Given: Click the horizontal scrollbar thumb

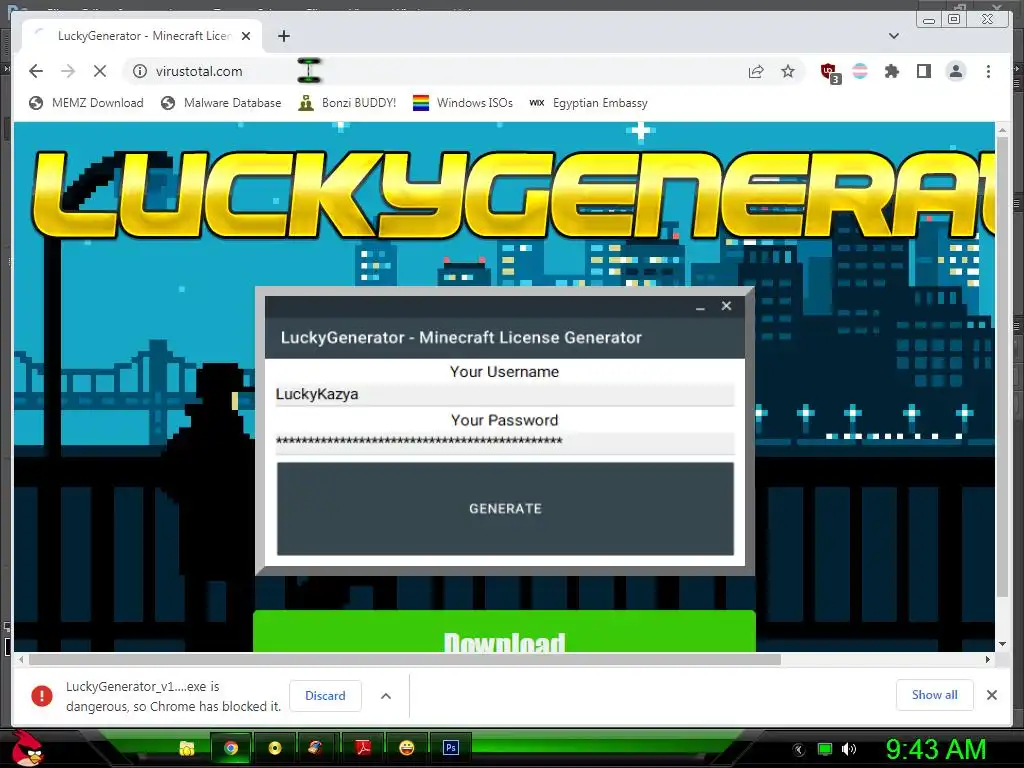Looking at the screenshot, I should pos(405,660).
